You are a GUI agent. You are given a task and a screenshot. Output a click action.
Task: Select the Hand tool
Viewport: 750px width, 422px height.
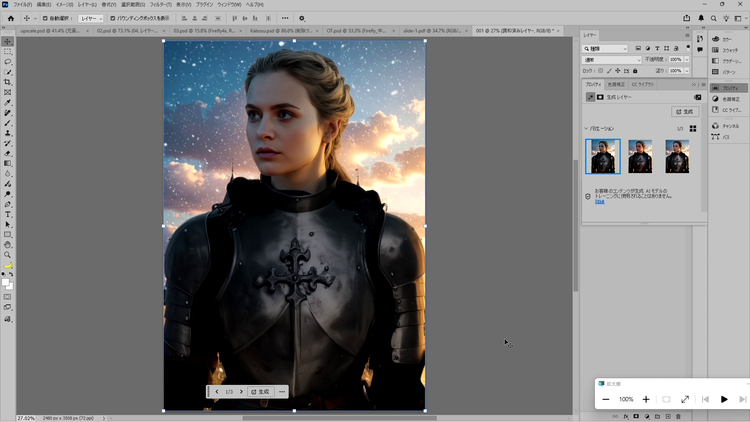7,245
